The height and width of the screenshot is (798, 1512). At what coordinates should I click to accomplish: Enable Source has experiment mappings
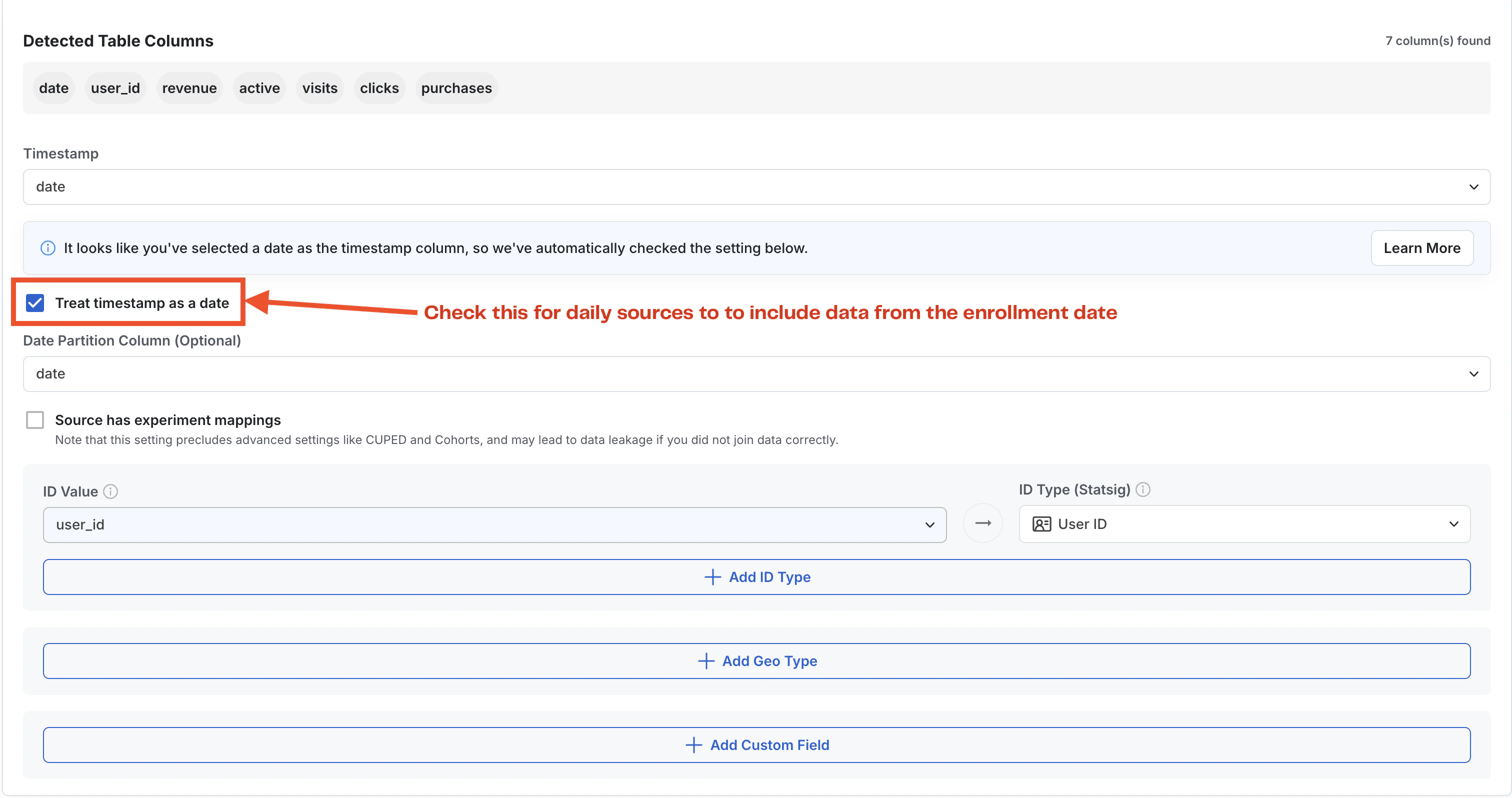[x=34, y=419]
